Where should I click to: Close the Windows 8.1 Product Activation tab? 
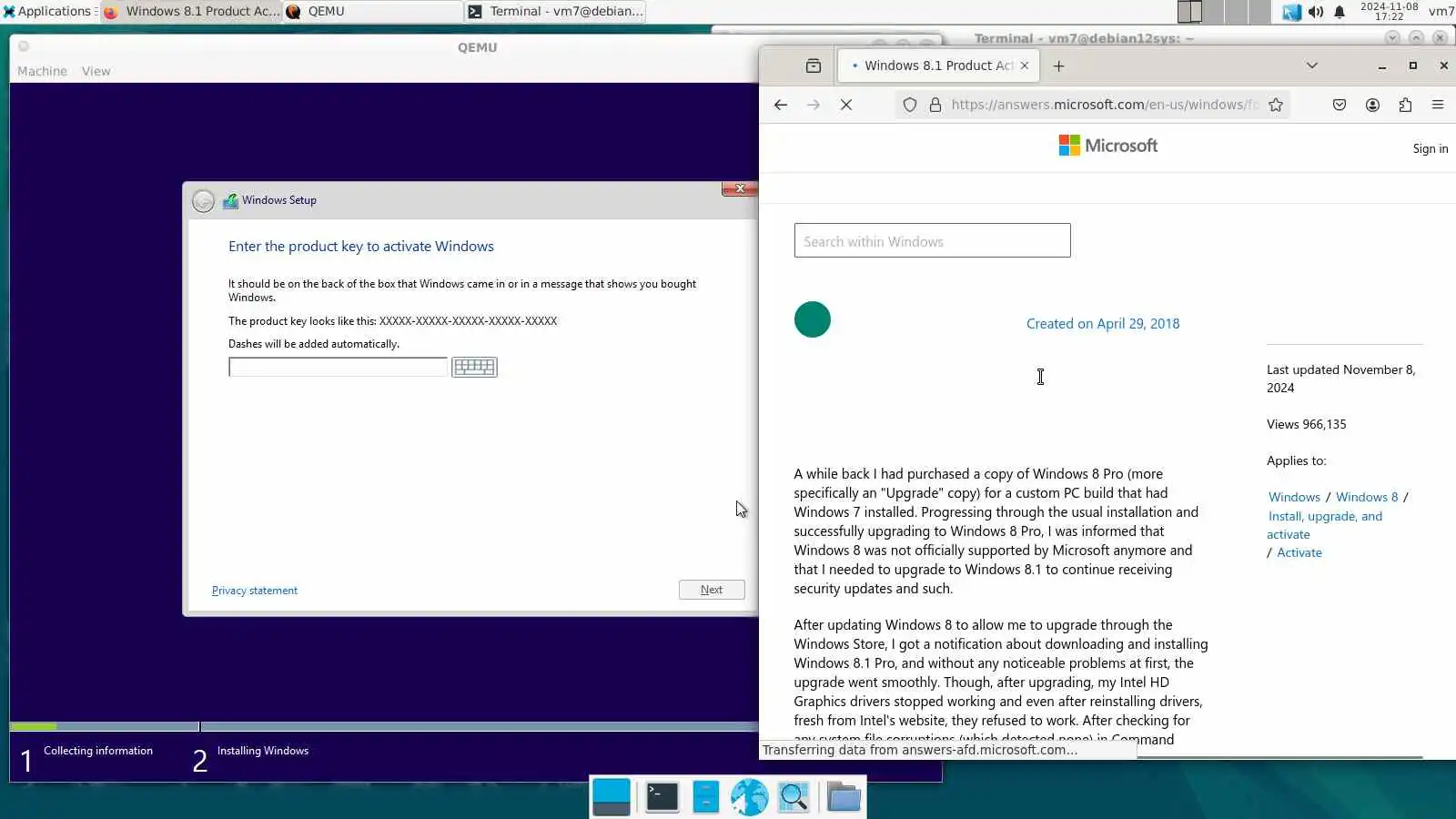click(x=1025, y=66)
